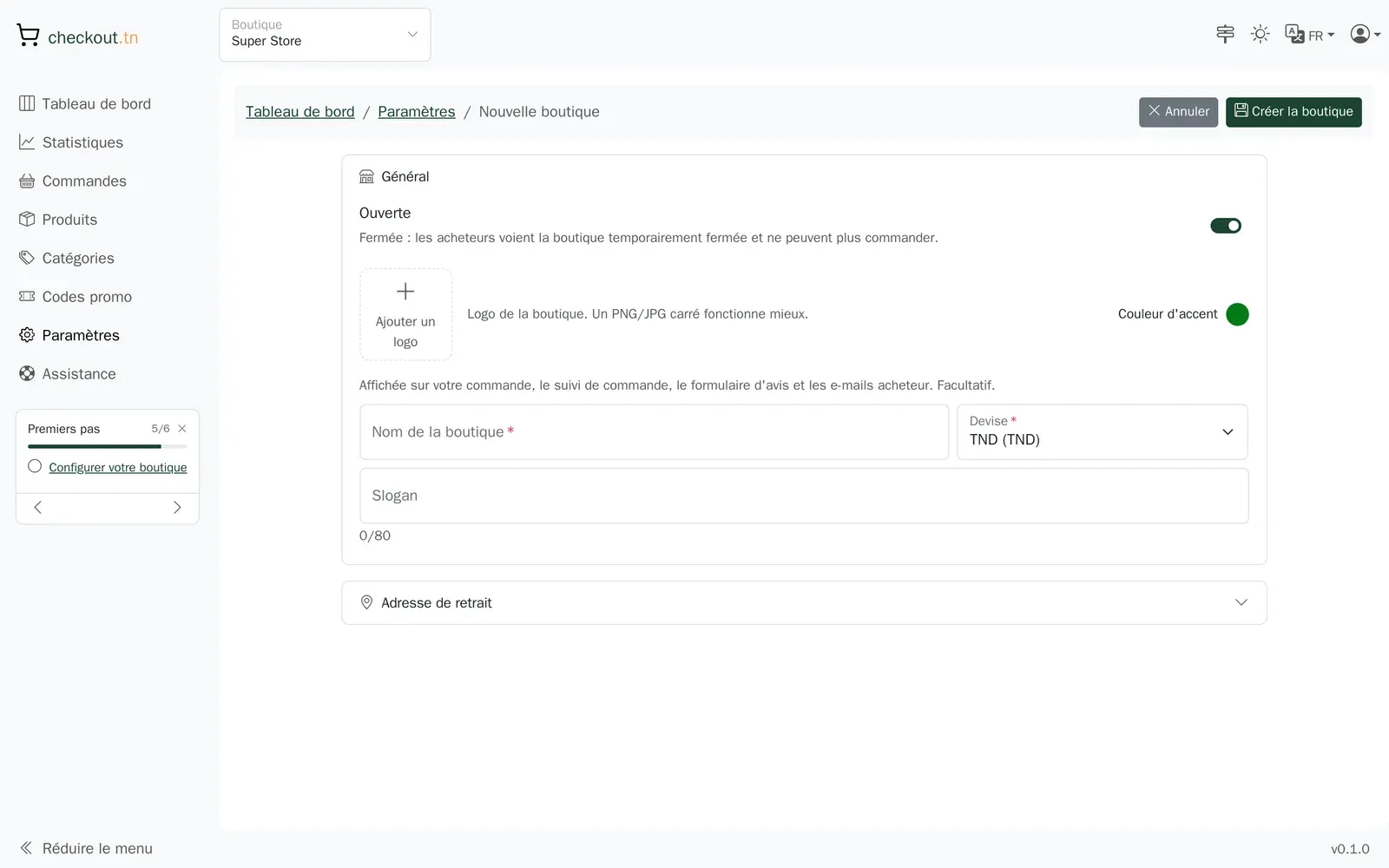Click the Tableau de bord breadcrumb link
The height and width of the screenshot is (868, 1389).
point(300,112)
